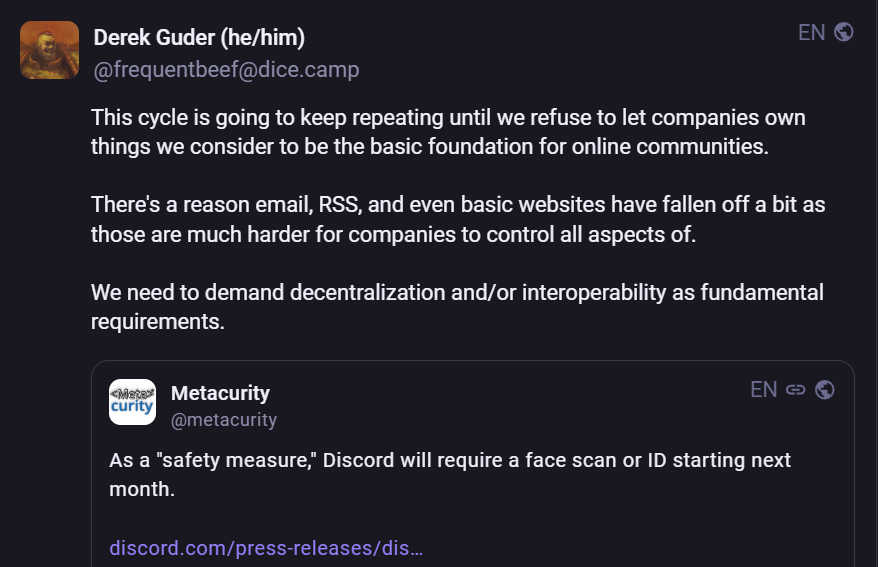
Task: Click the globe icon on Derek's post
Action: [x=844, y=32]
